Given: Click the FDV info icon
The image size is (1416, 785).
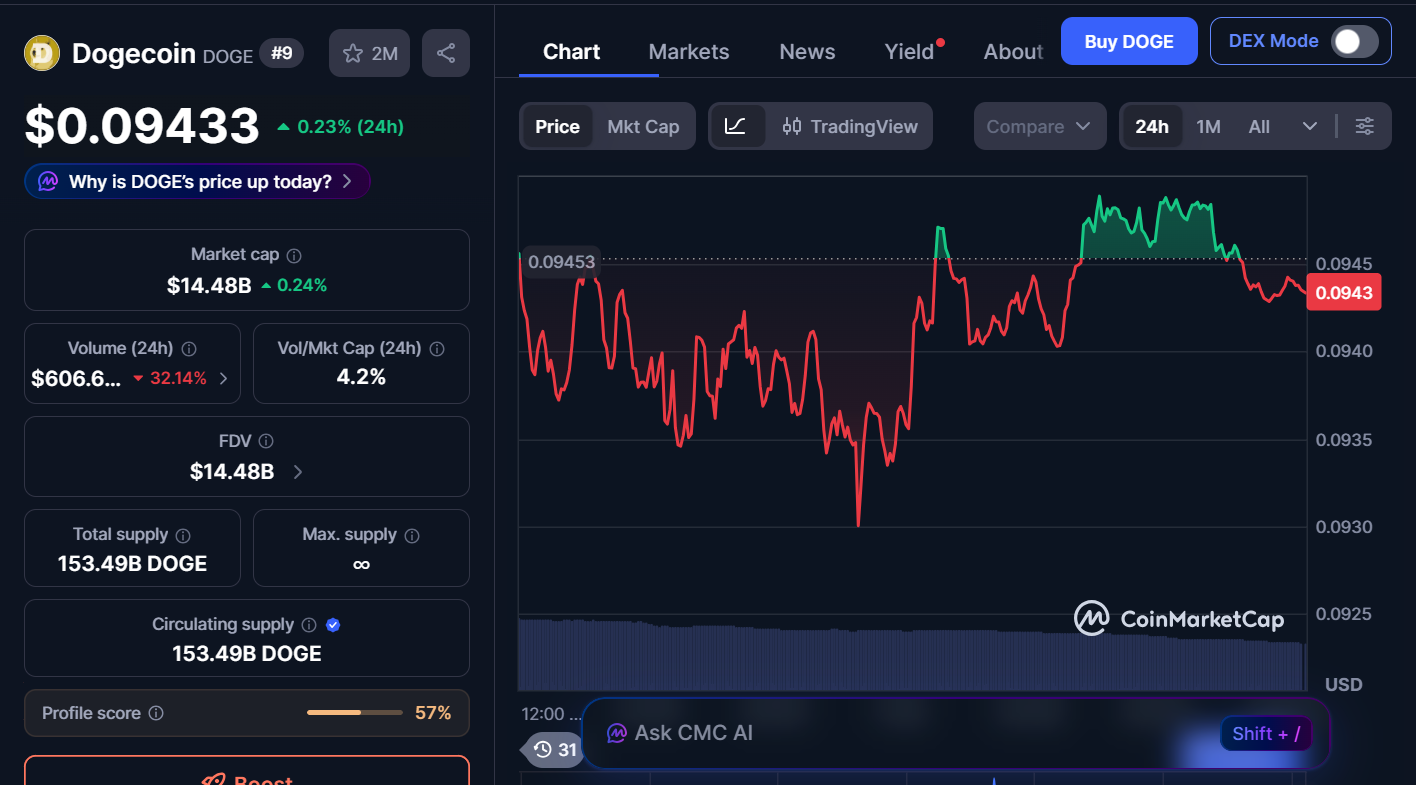Looking at the screenshot, I should point(266,441).
